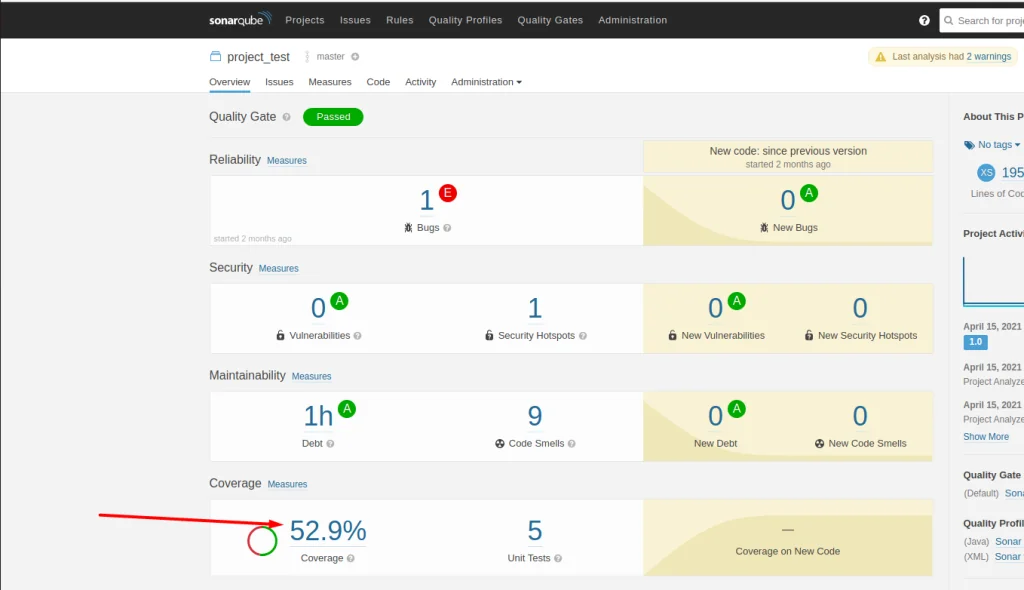Click the plus icon next to master branch

coord(355,57)
